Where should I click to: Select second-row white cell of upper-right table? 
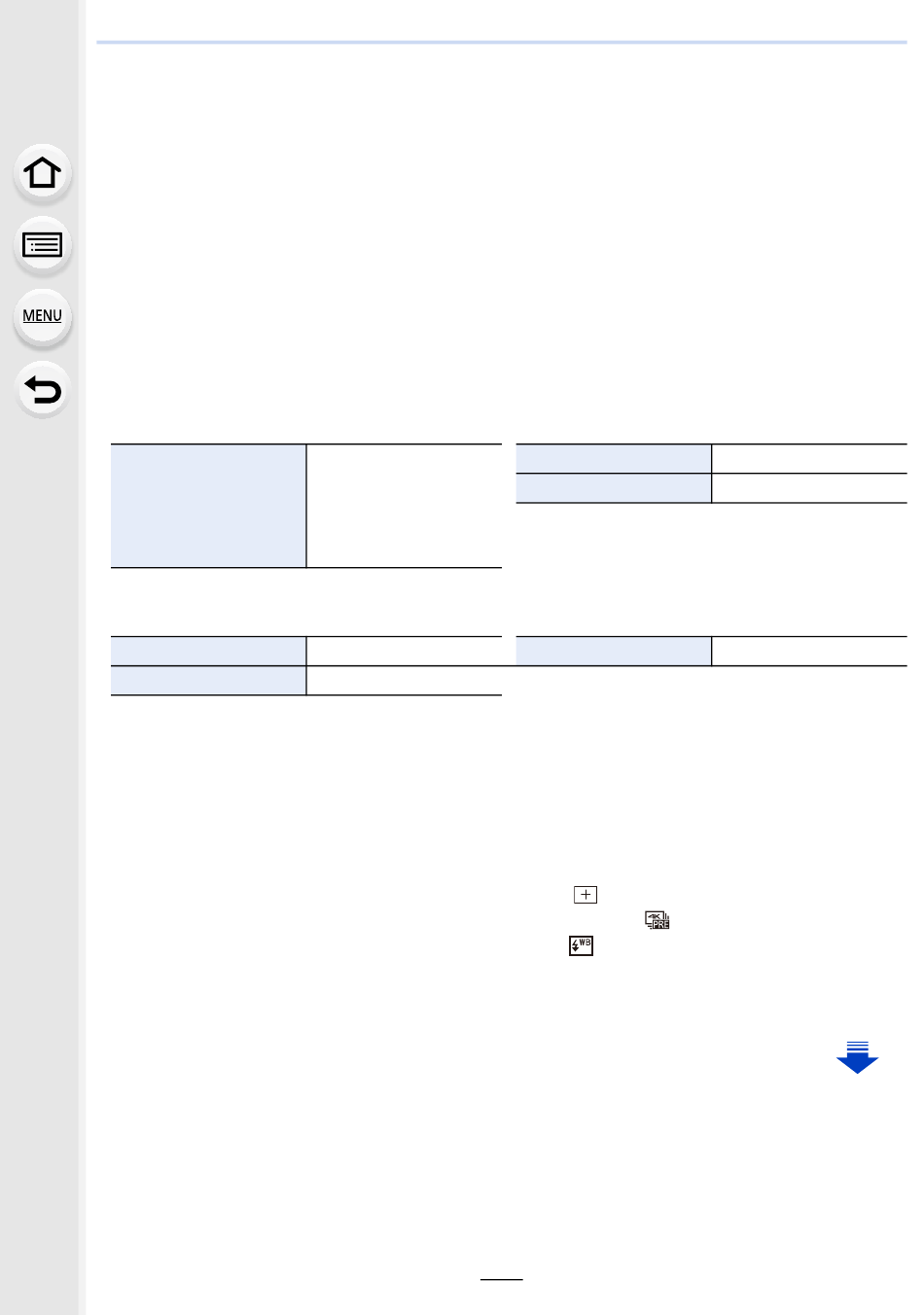coord(809,488)
